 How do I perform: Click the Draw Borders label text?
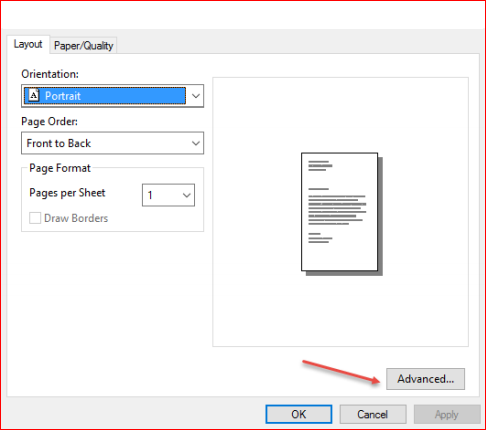point(76,218)
